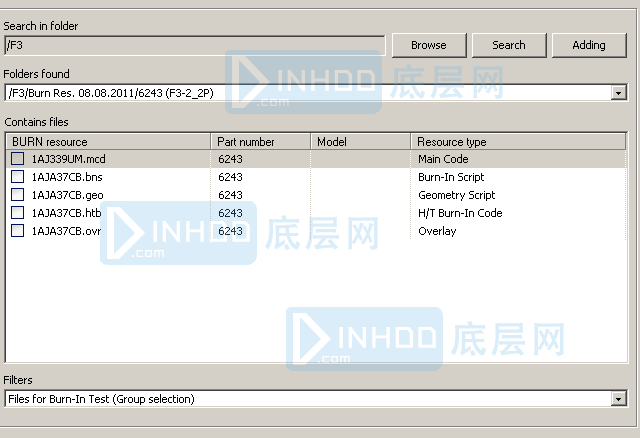This screenshot has height=438, width=640.
Task: Expand the Folders found dropdown arrow
Action: point(619,93)
